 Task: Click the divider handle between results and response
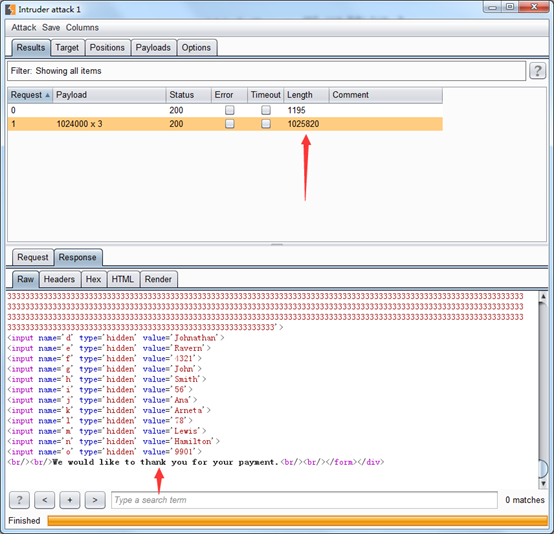pos(277,244)
